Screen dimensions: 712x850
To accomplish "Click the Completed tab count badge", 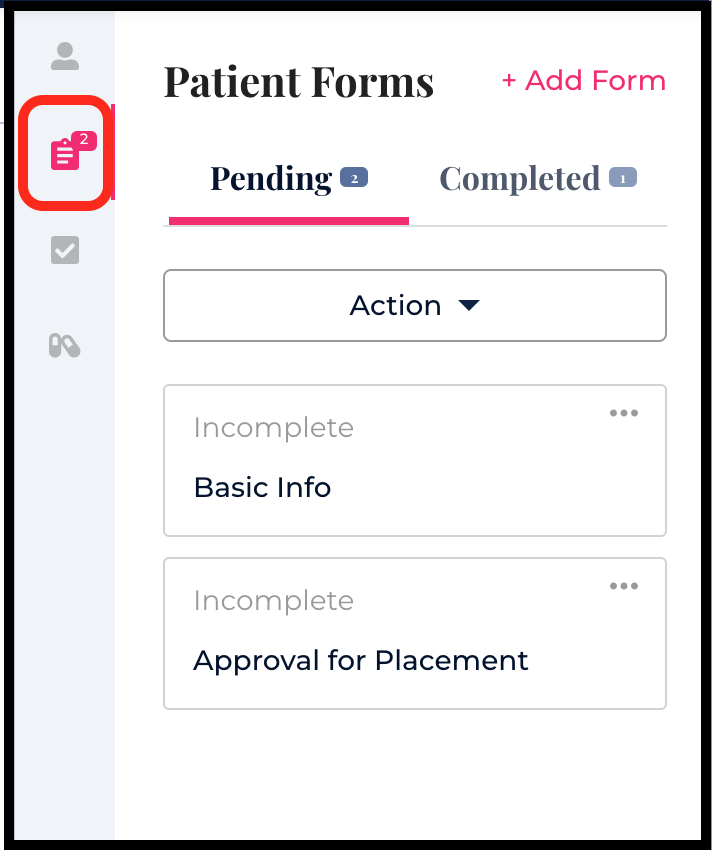I will tap(622, 179).
